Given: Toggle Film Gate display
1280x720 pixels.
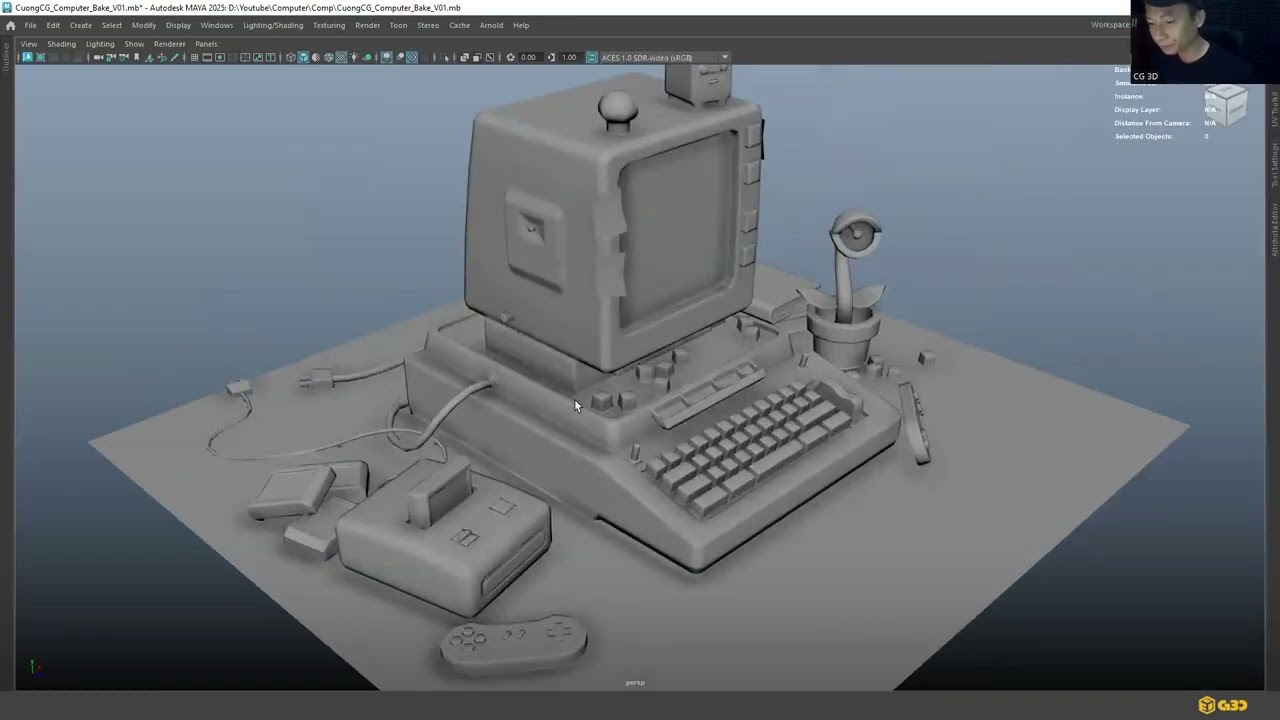Looking at the screenshot, I should coord(207,57).
